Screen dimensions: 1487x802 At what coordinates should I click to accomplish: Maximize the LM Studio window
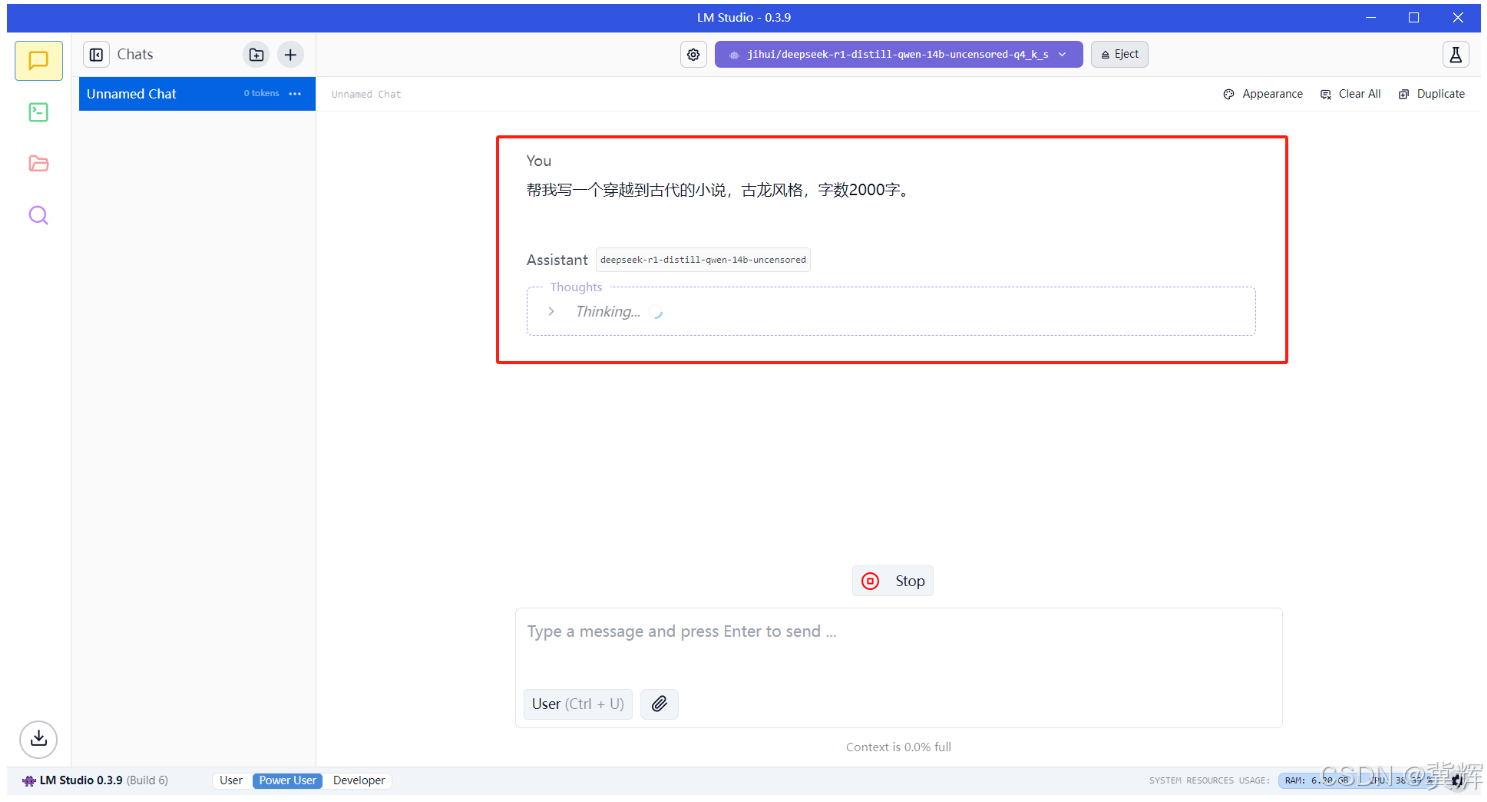(1414, 17)
